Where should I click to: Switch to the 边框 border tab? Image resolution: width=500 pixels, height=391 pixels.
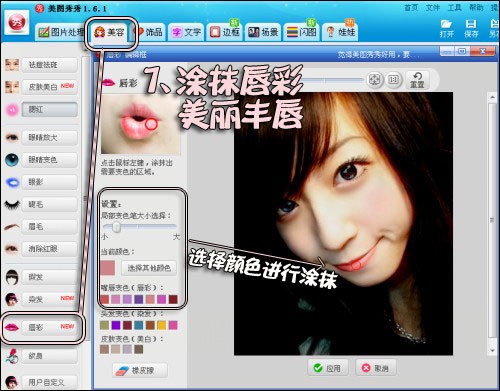[226, 32]
